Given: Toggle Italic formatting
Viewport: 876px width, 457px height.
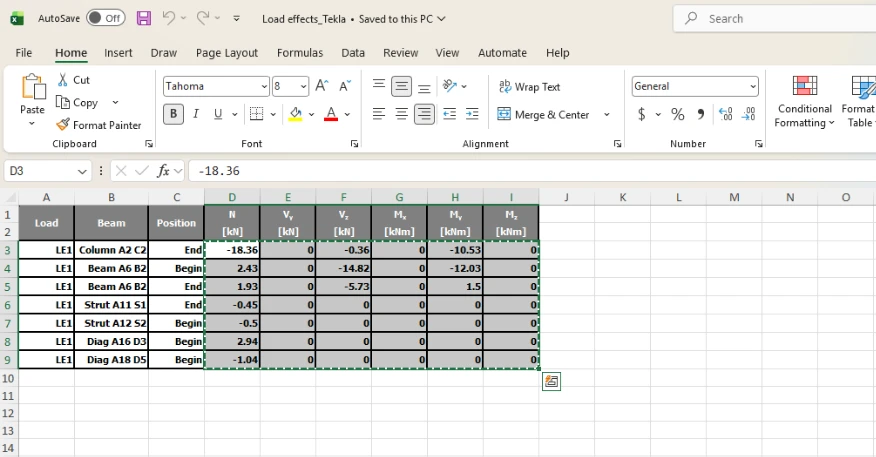Looking at the screenshot, I should [x=196, y=114].
